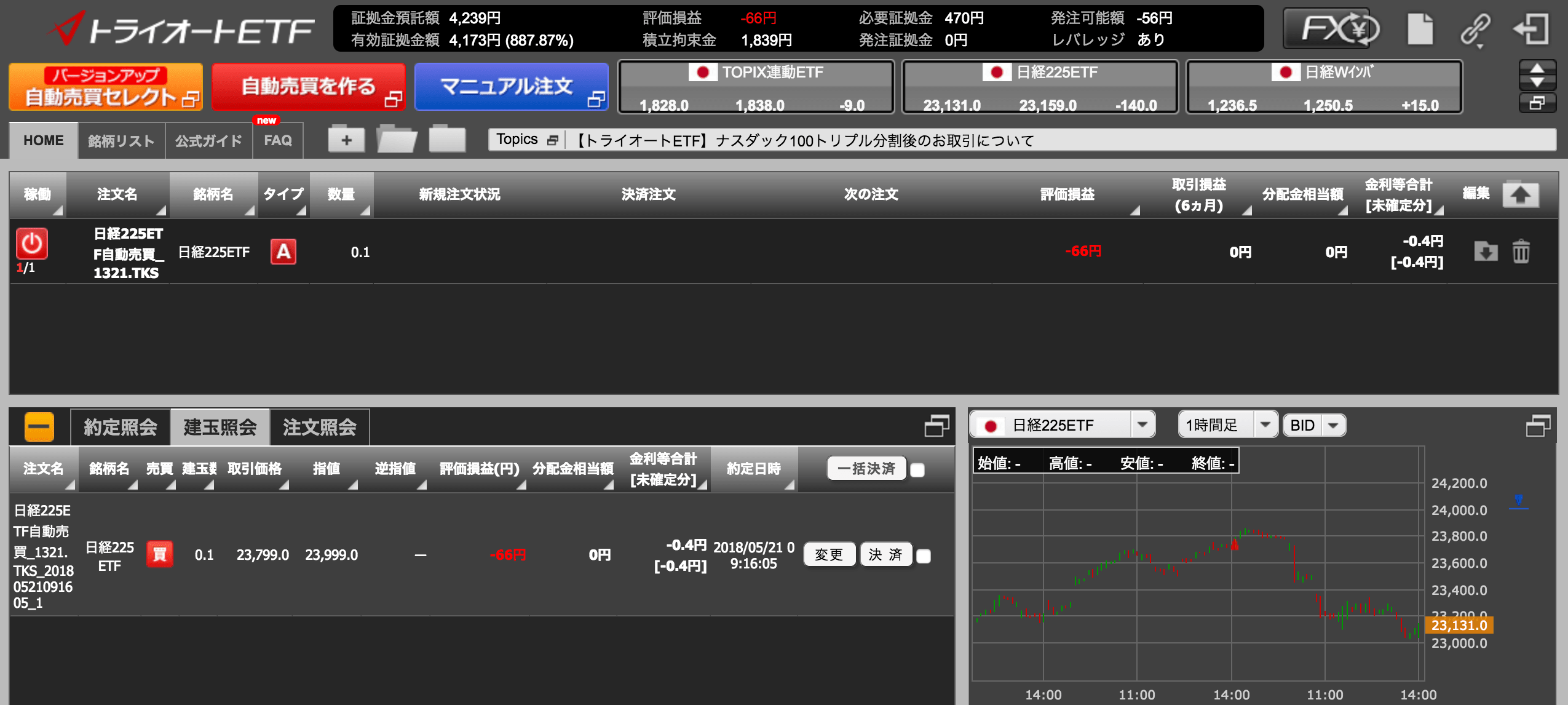
Task: Open the 1時間足 timeframe dropdown
Action: [x=1265, y=424]
